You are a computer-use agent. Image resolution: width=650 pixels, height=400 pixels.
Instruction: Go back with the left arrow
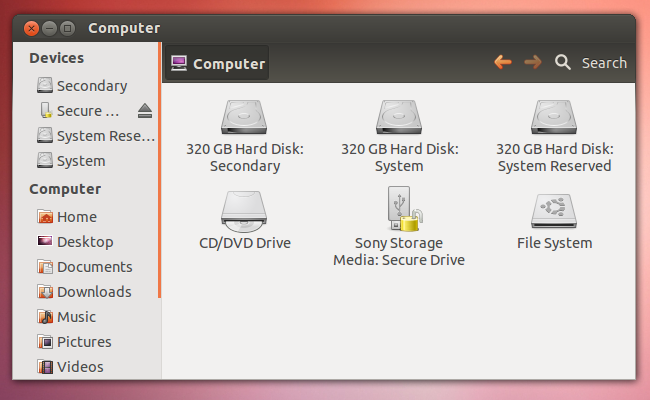[x=503, y=62]
